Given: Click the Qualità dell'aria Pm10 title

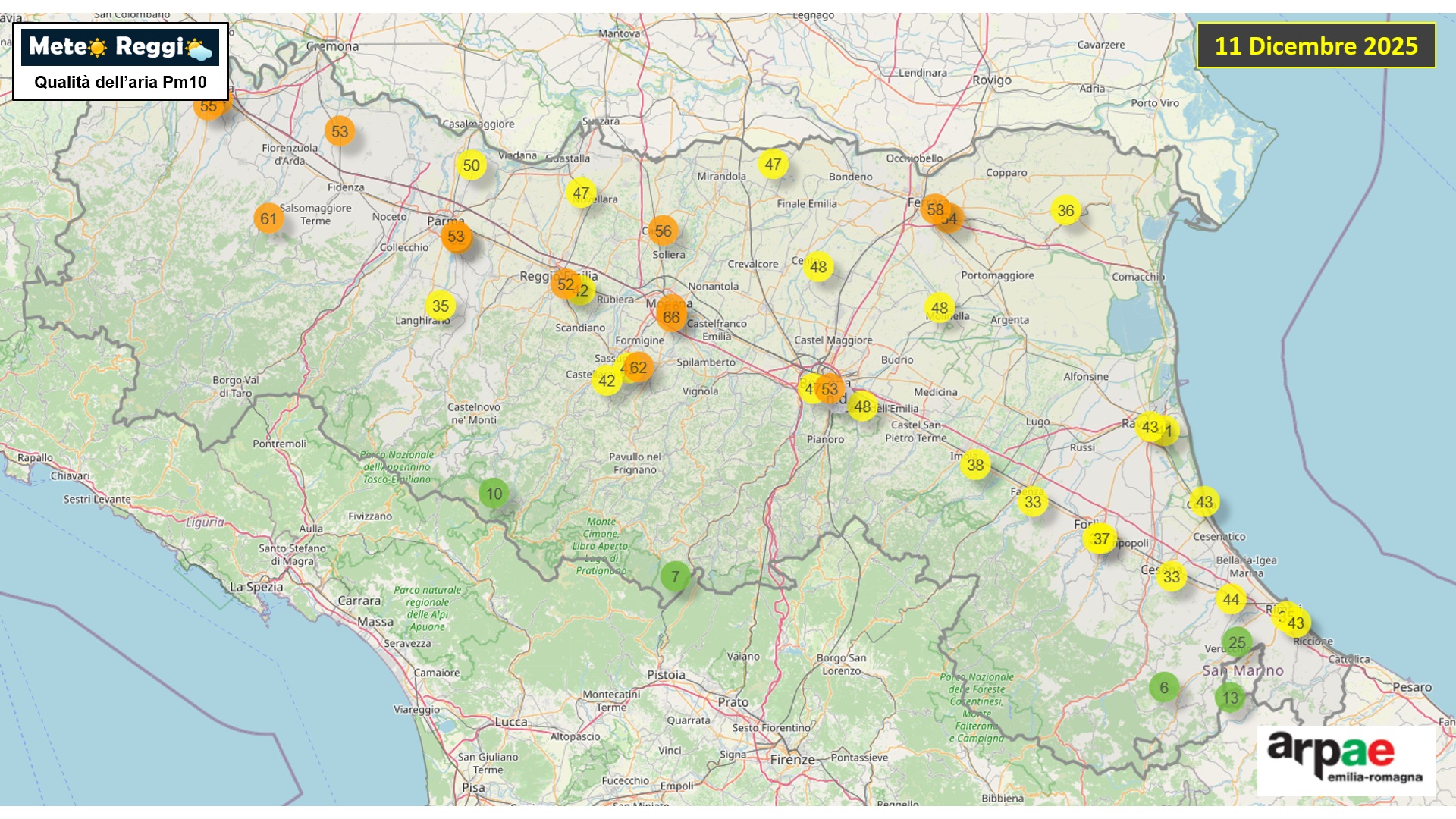Looking at the screenshot, I should (x=121, y=83).
